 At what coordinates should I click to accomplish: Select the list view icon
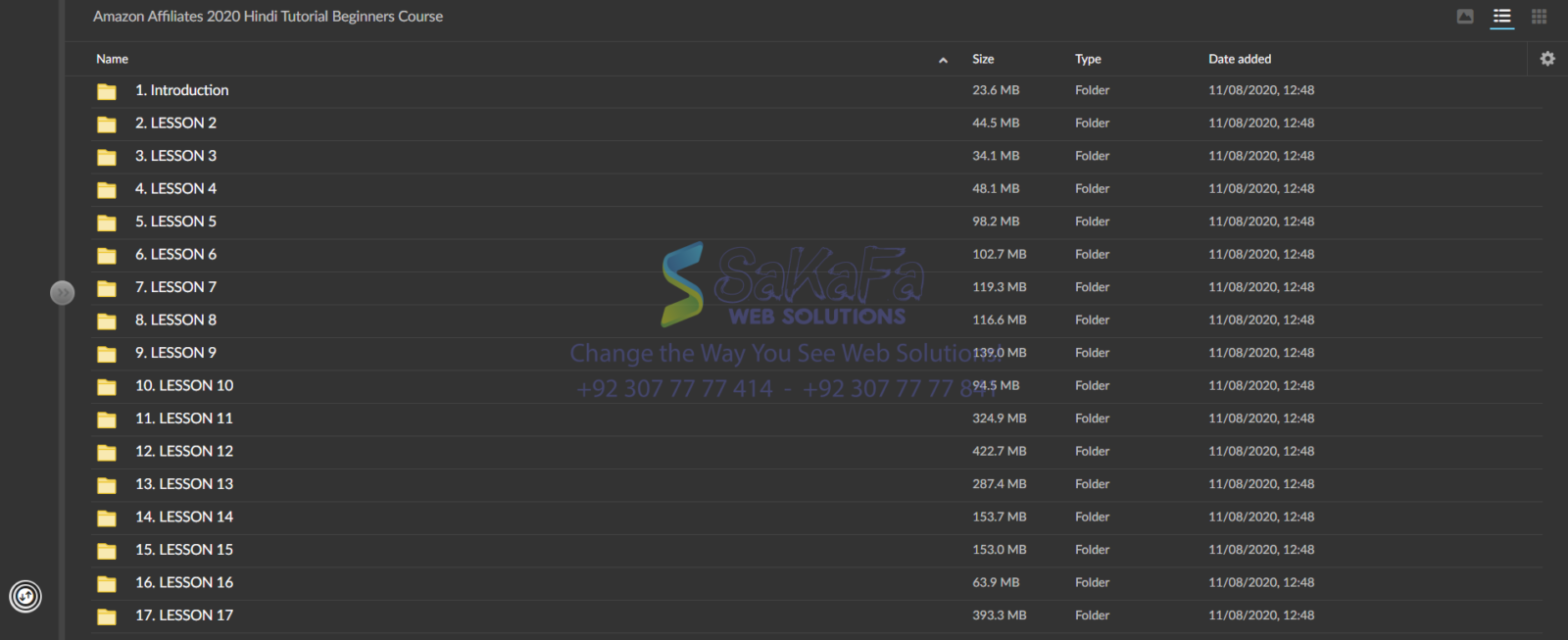coord(1501,17)
